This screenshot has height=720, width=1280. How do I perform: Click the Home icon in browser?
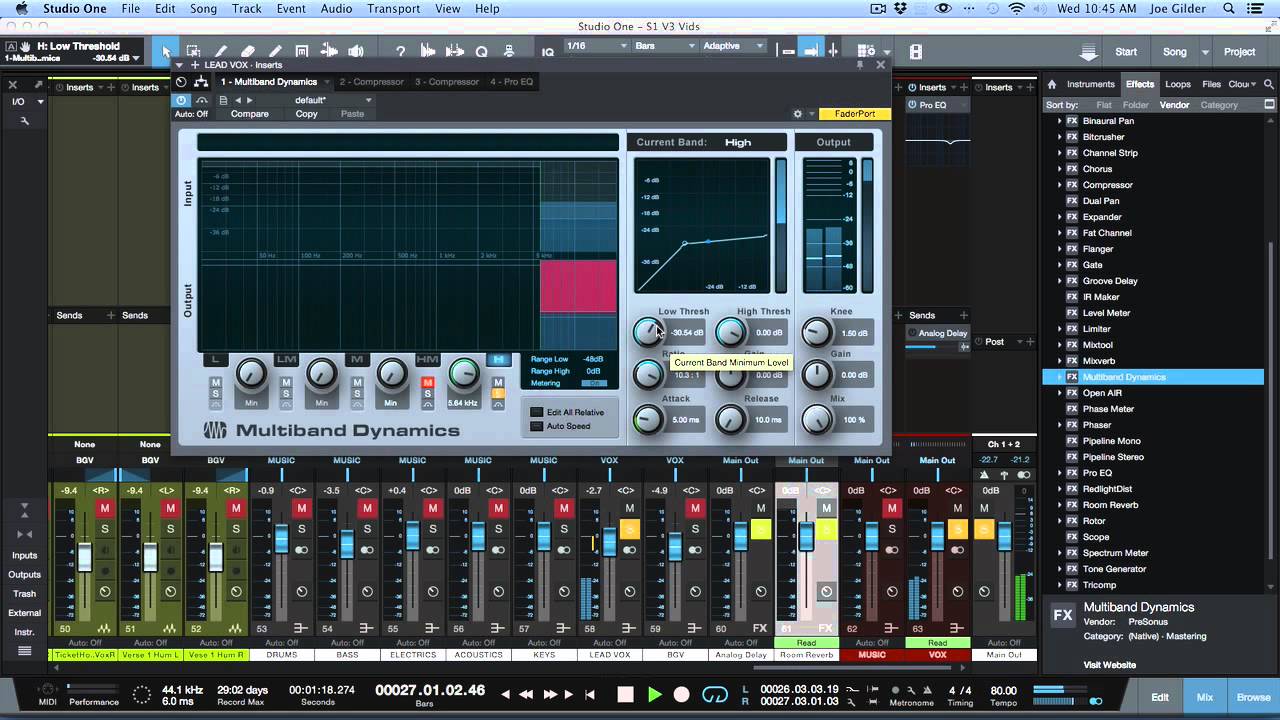1052,84
